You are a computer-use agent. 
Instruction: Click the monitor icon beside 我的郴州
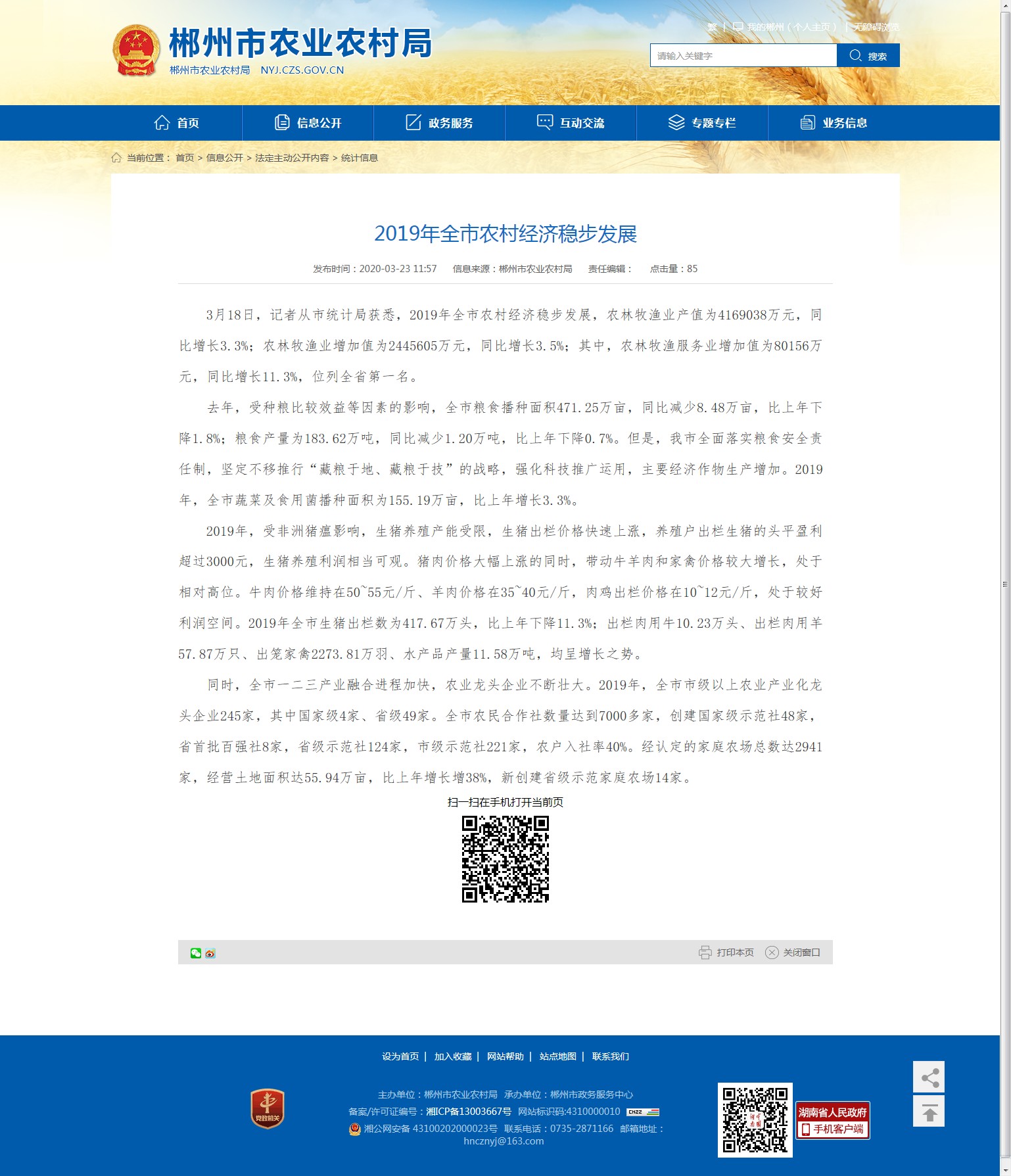click(738, 27)
